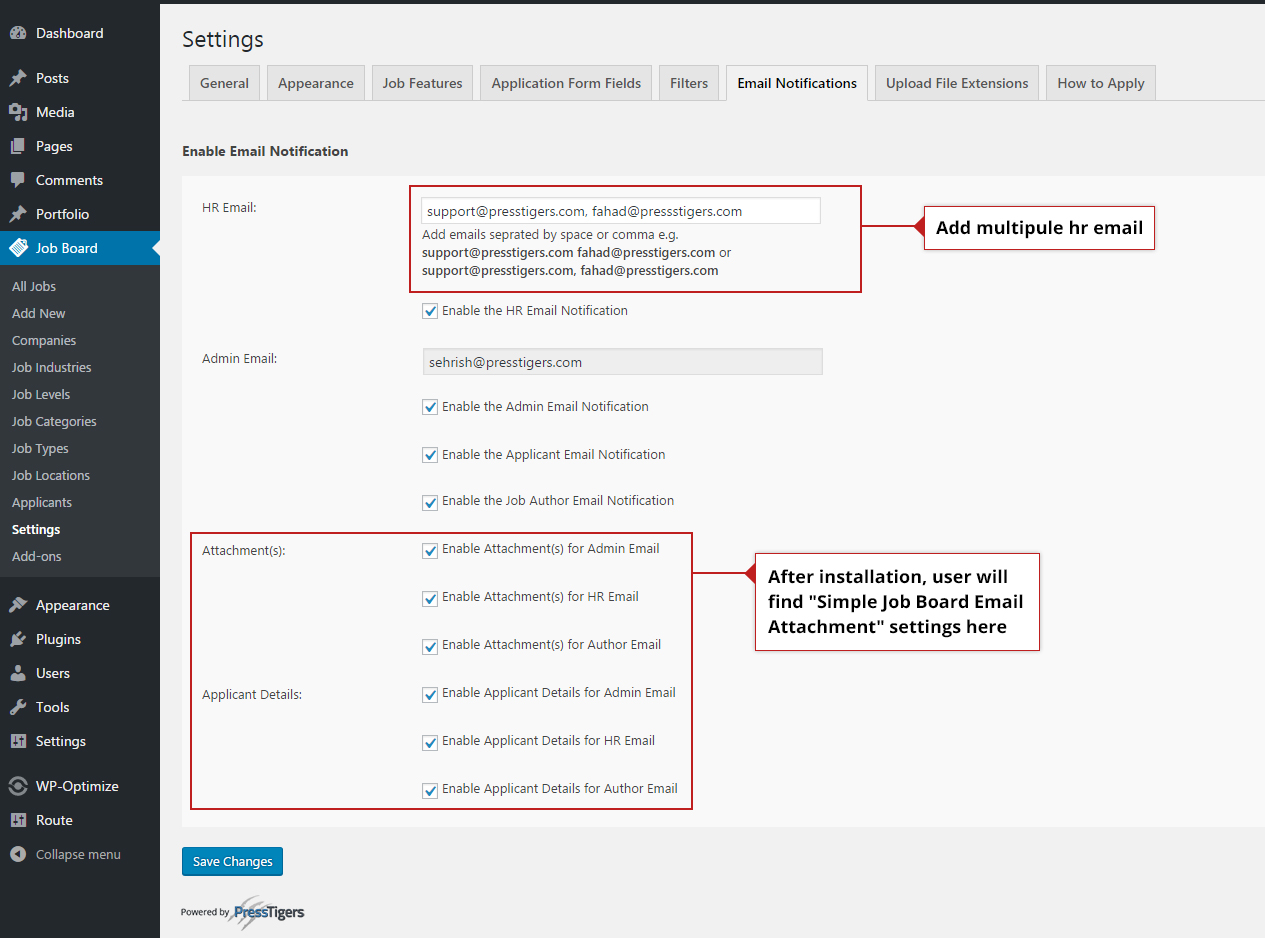This screenshot has height=938, width=1265.
Task: Open Media library via sidebar icon
Action: pyautogui.click(x=18, y=112)
